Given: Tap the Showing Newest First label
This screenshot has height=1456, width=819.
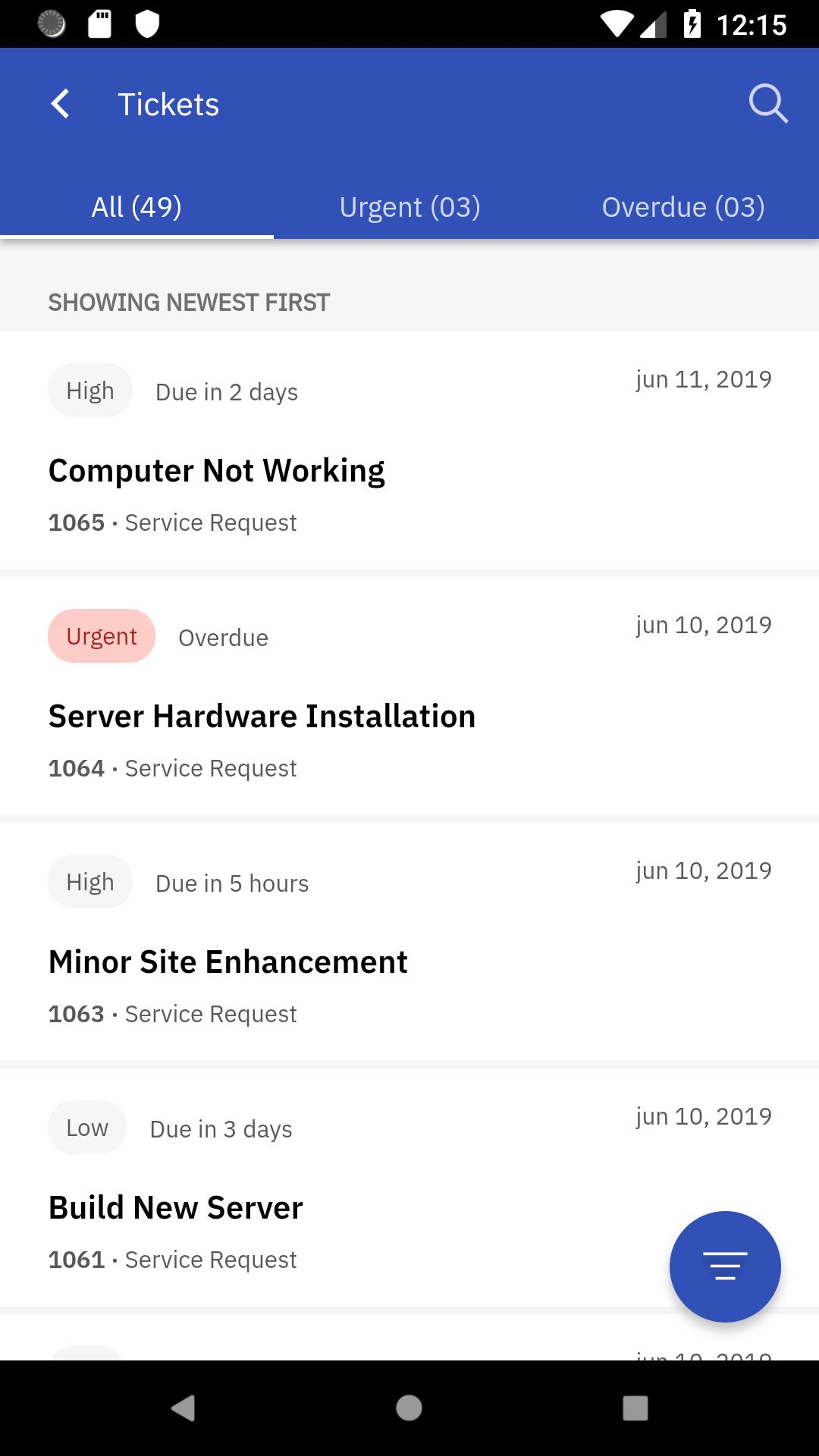Looking at the screenshot, I should (189, 303).
